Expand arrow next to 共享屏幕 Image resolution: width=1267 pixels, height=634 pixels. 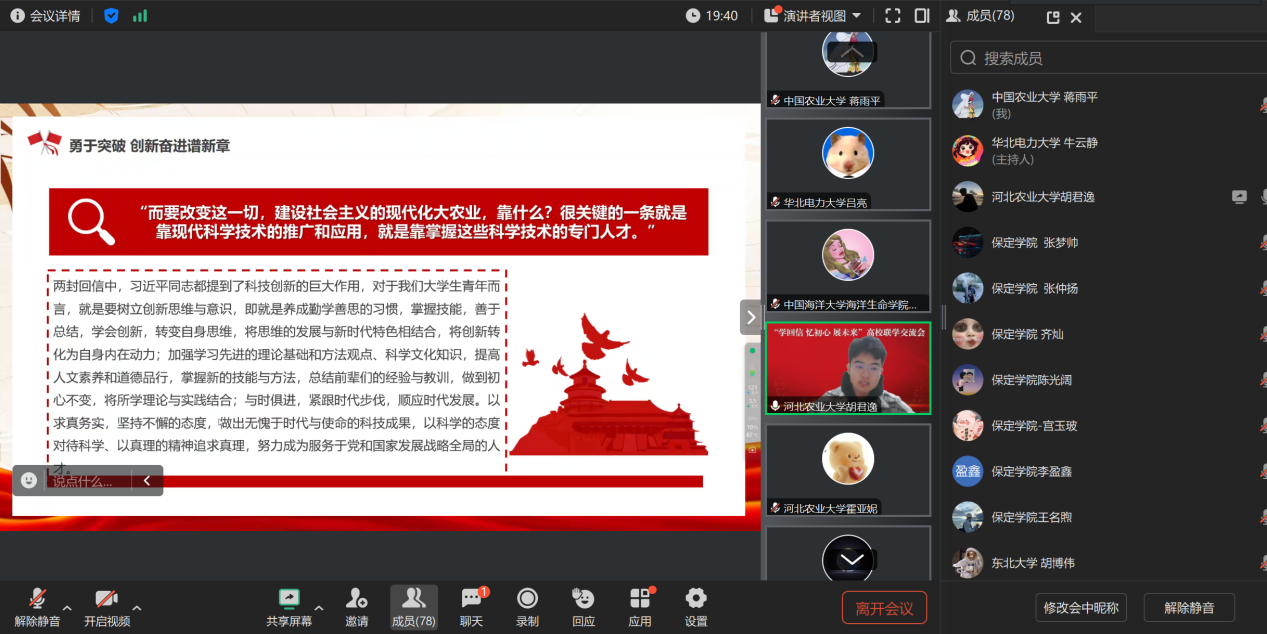[319, 607]
